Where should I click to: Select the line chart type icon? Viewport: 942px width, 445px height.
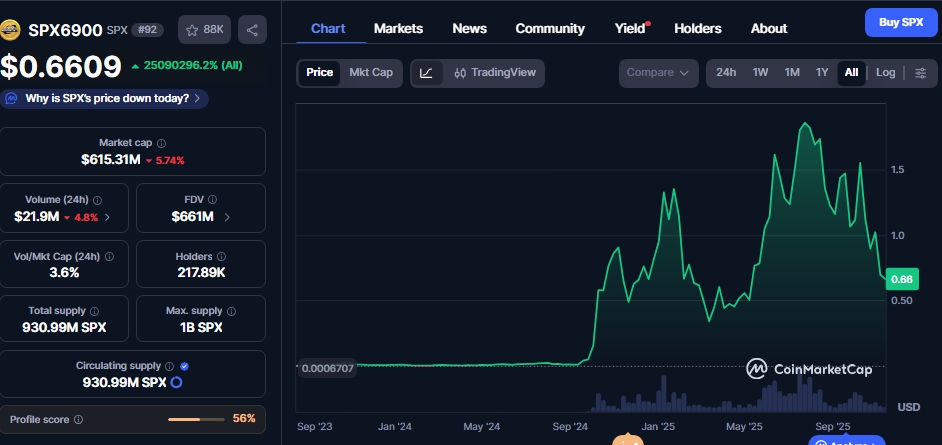click(x=426, y=73)
